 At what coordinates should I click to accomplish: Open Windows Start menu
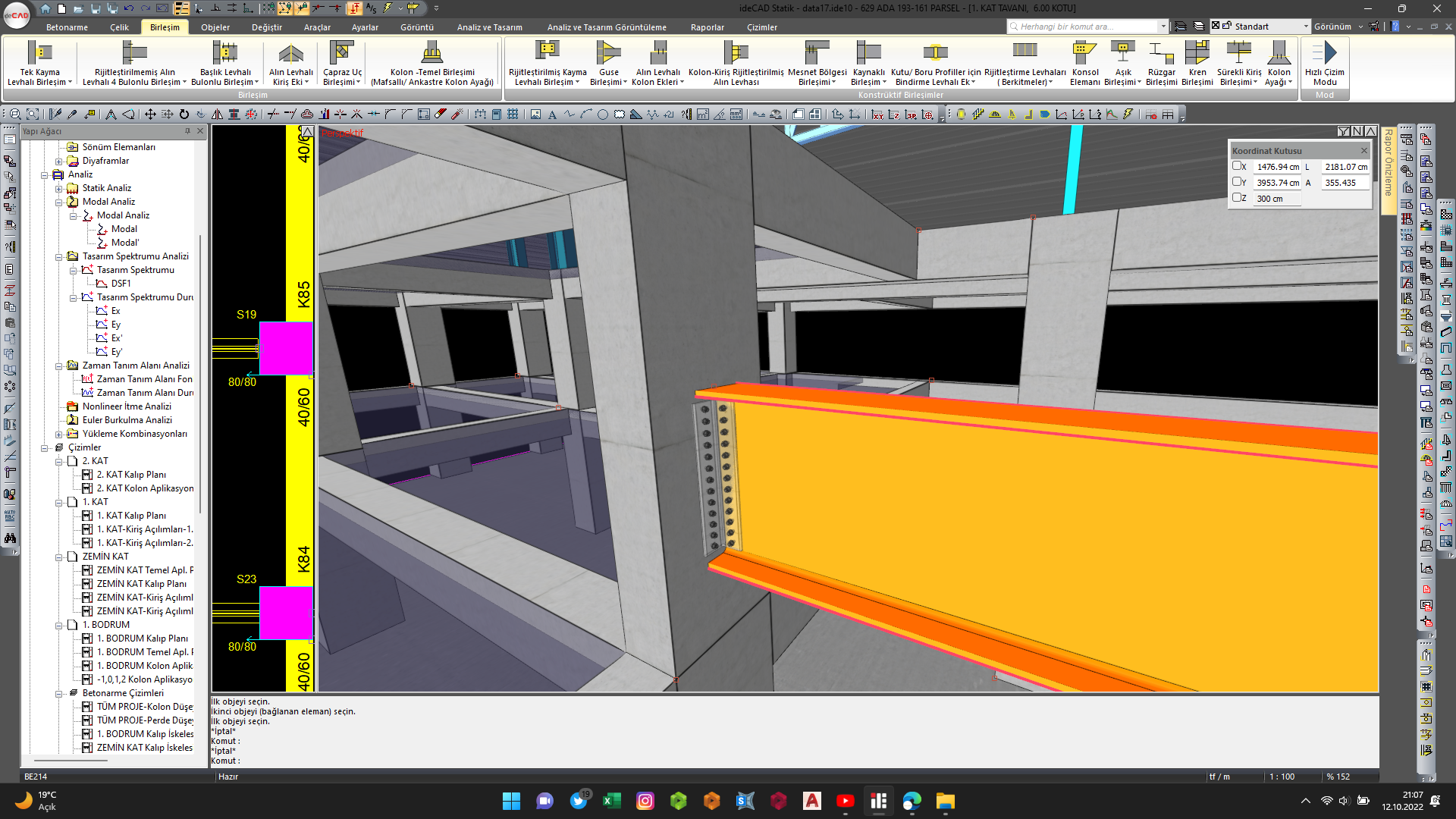pyautogui.click(x=511, y=801)
